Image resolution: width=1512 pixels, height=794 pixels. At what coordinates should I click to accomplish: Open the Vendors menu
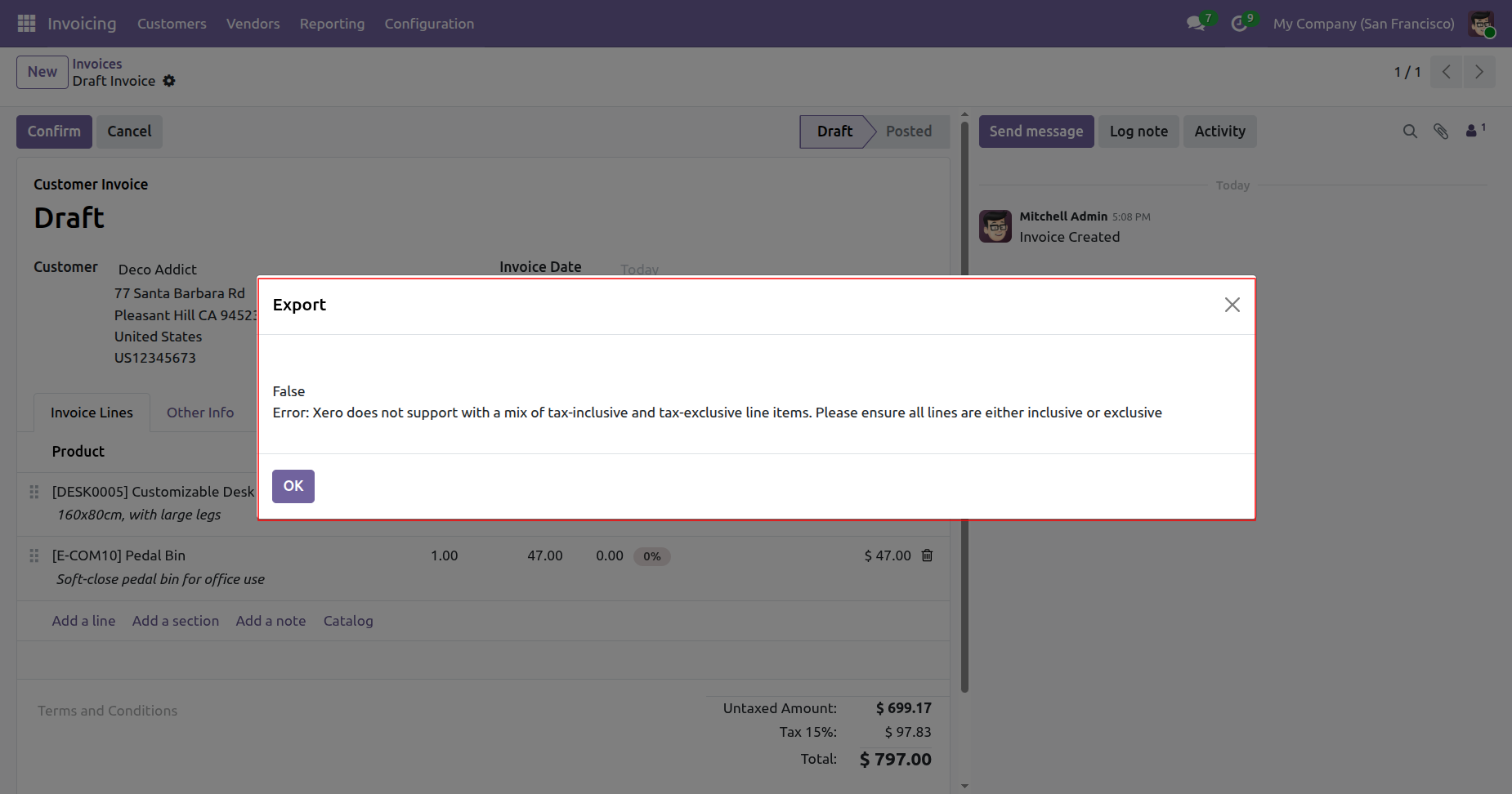[253, 24]
